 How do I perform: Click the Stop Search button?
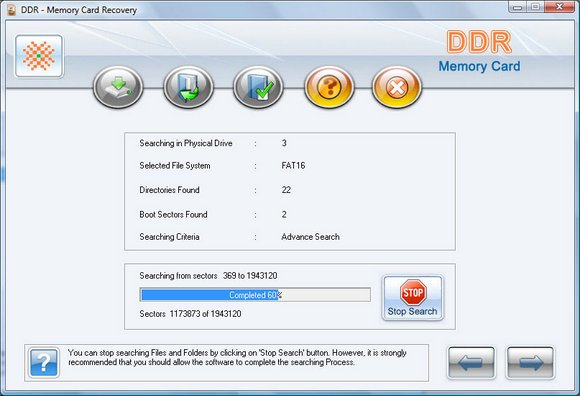[x=412, y=298]
